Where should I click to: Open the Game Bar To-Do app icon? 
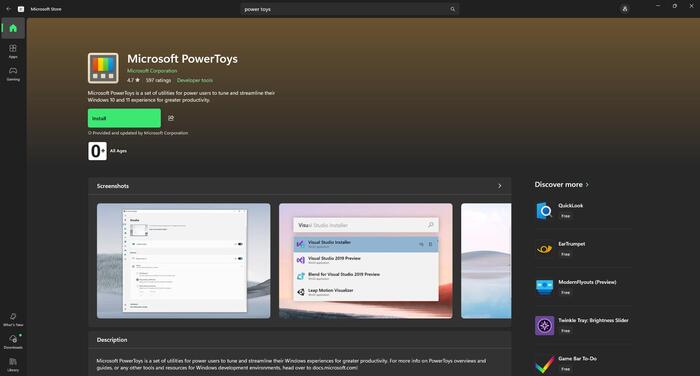point(544,364)
